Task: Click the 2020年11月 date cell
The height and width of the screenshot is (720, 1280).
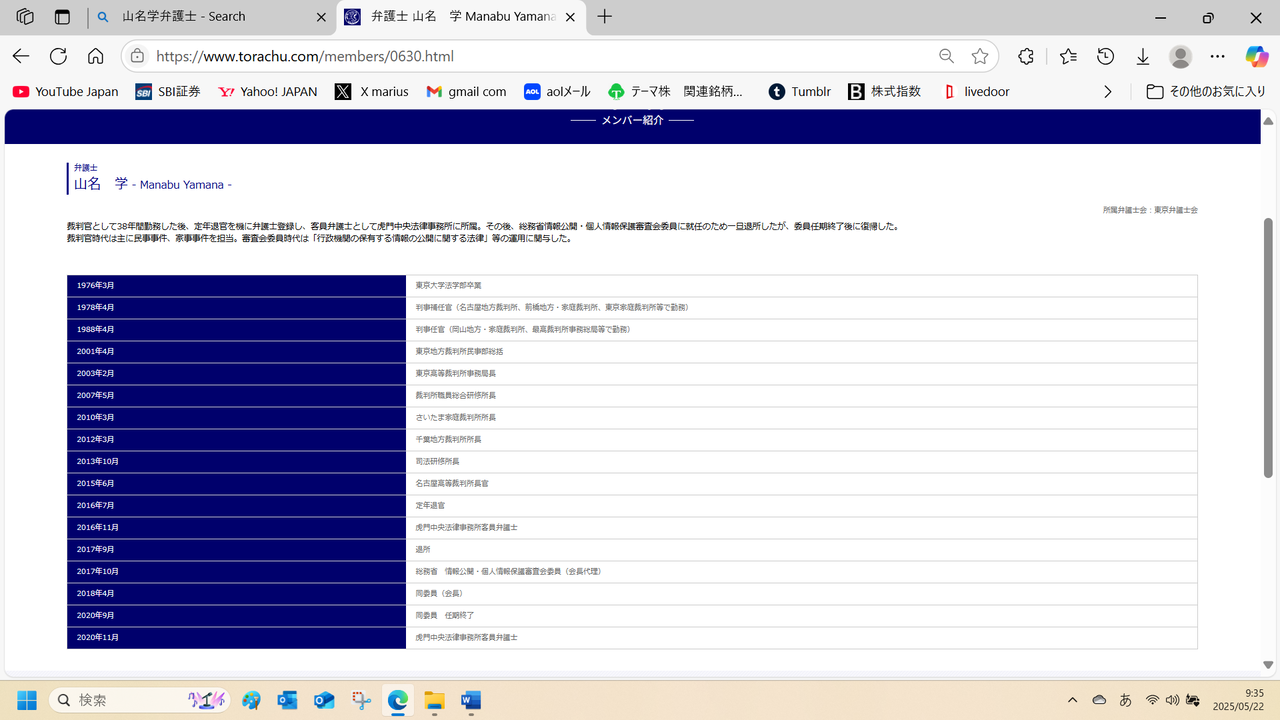Action: point(236,638)
